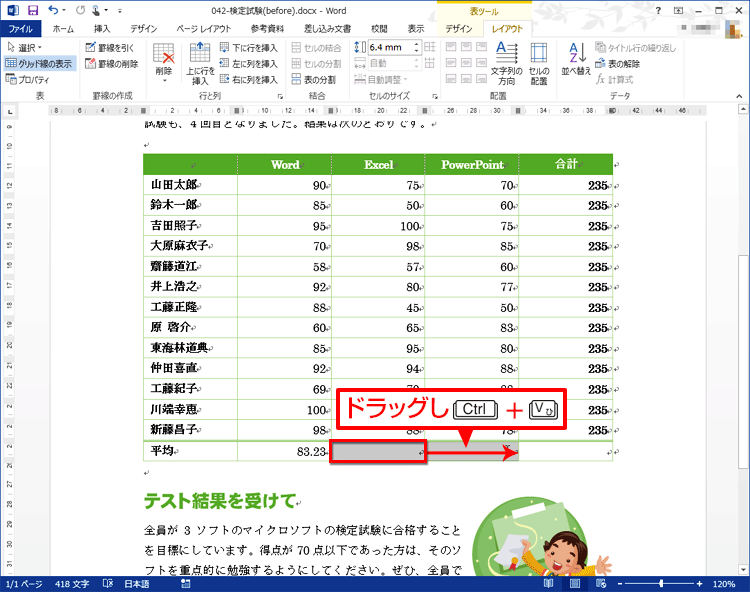Viewport: 750px width, 592px height.
Task: Click the language indicator (日本語)
Action: (x=137, y=584)
